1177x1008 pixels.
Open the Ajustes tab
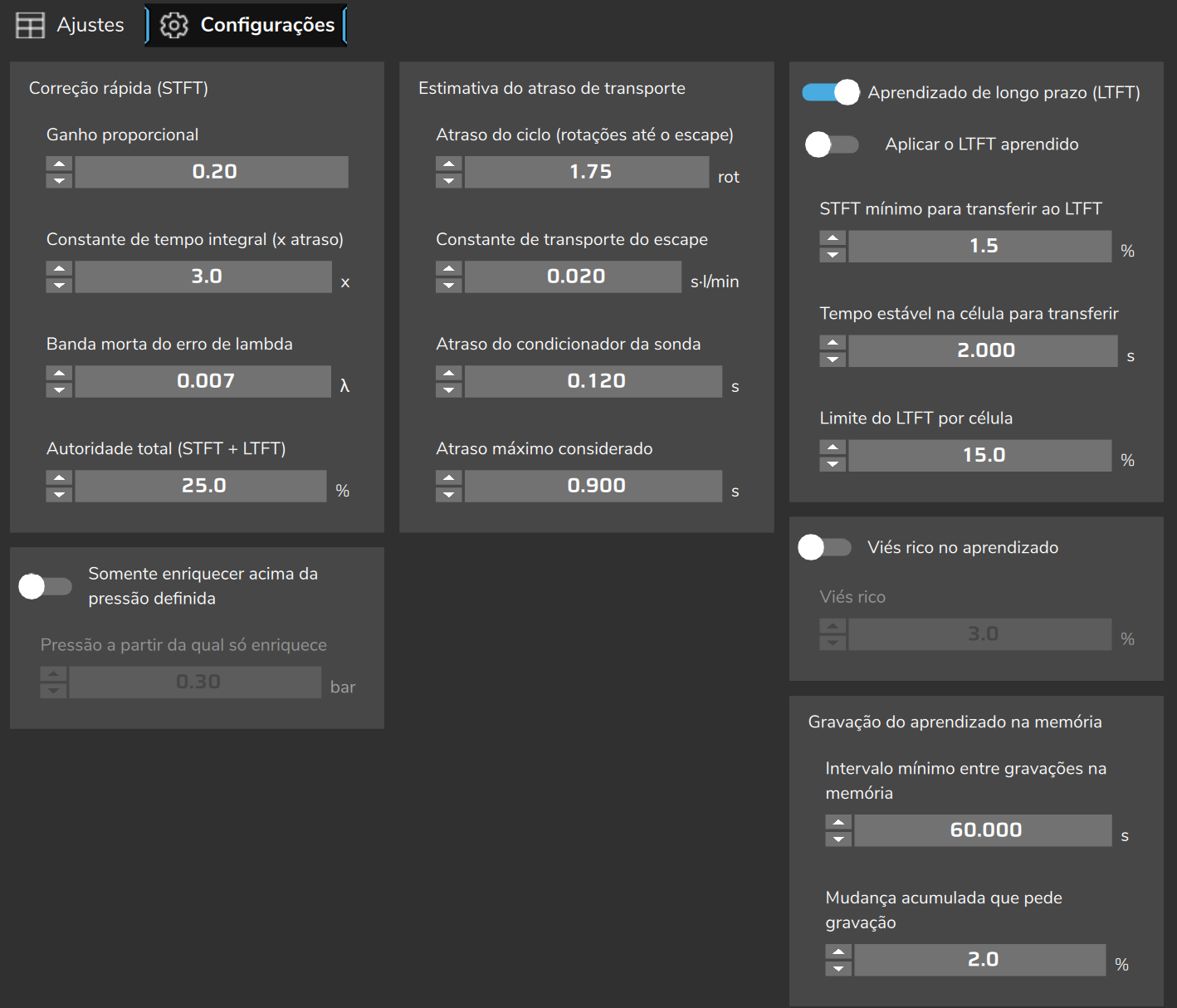70,25
